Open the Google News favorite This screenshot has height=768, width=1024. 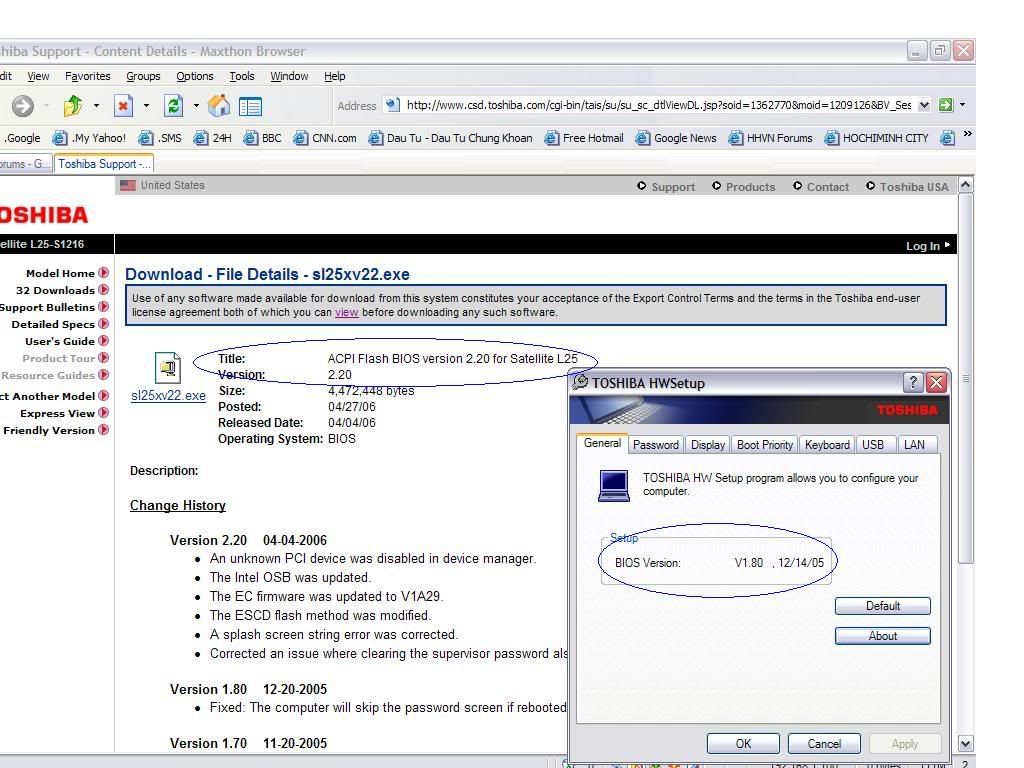pos(677,138)
